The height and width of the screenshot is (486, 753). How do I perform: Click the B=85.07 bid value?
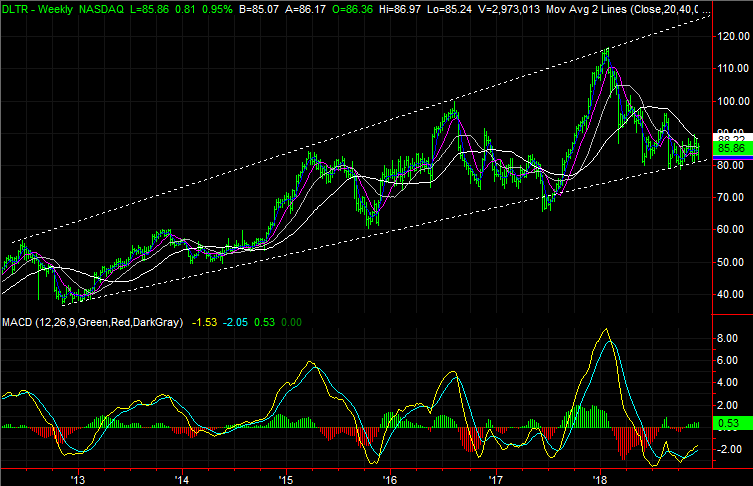[x=258, y=9]
